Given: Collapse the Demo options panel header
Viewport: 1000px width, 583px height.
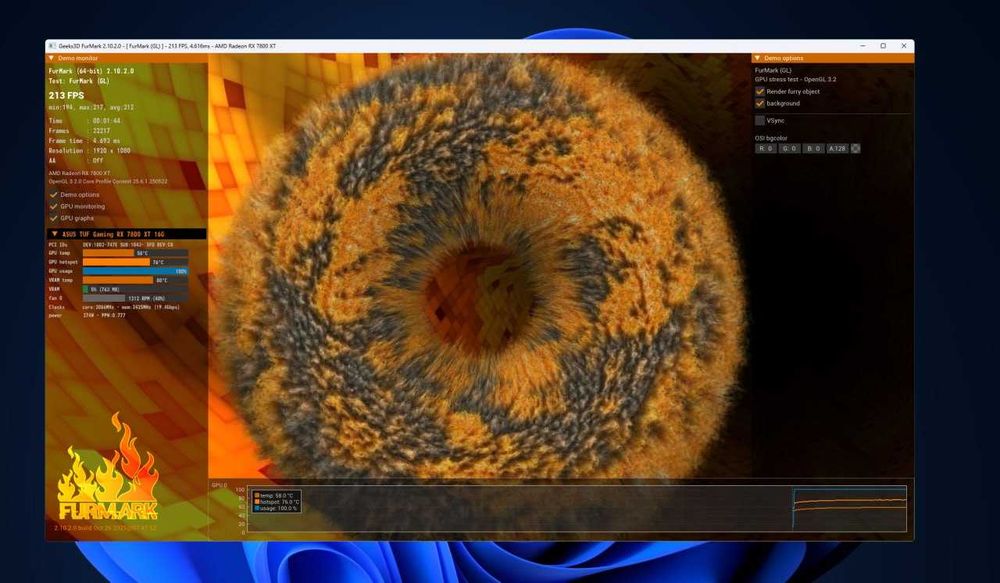Looking at the screenshot, I should [758, 58].
